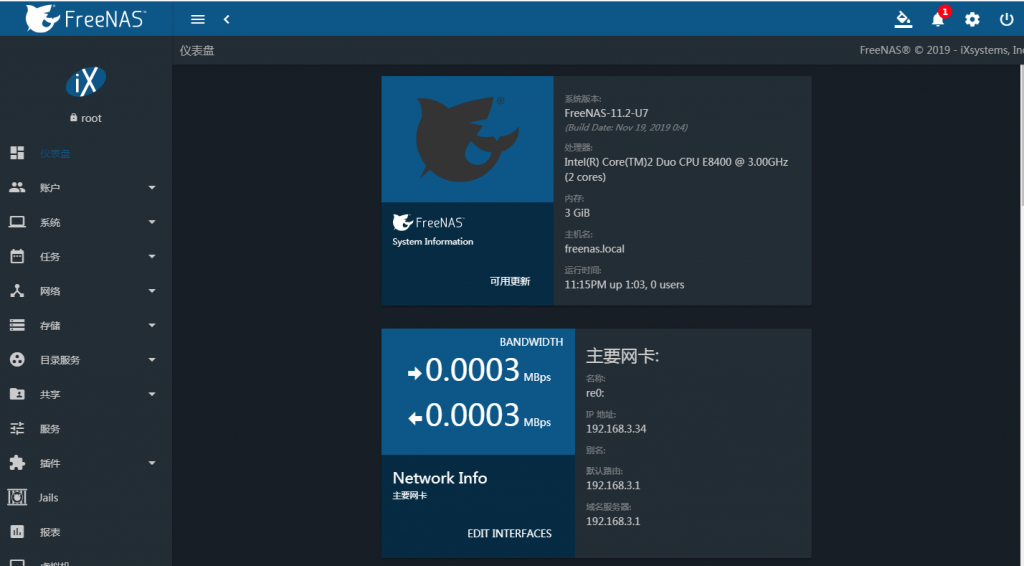Viewport: 1024px width, 566px height.
Task: Toggle the hamburger sidebar menu
Action: click(197, 20)
